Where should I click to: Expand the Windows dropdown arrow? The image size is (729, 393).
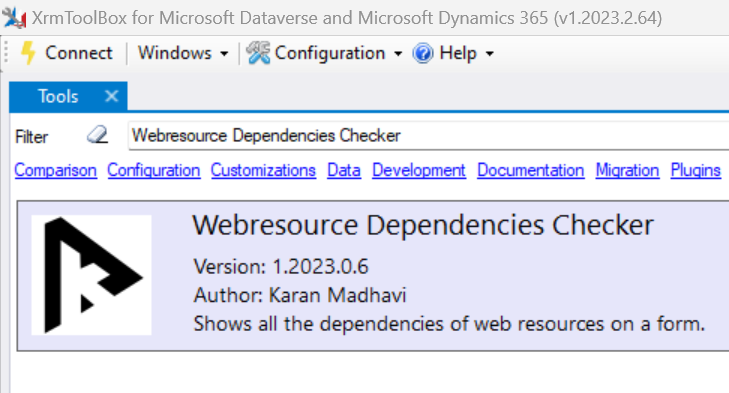tap(224, 54)
